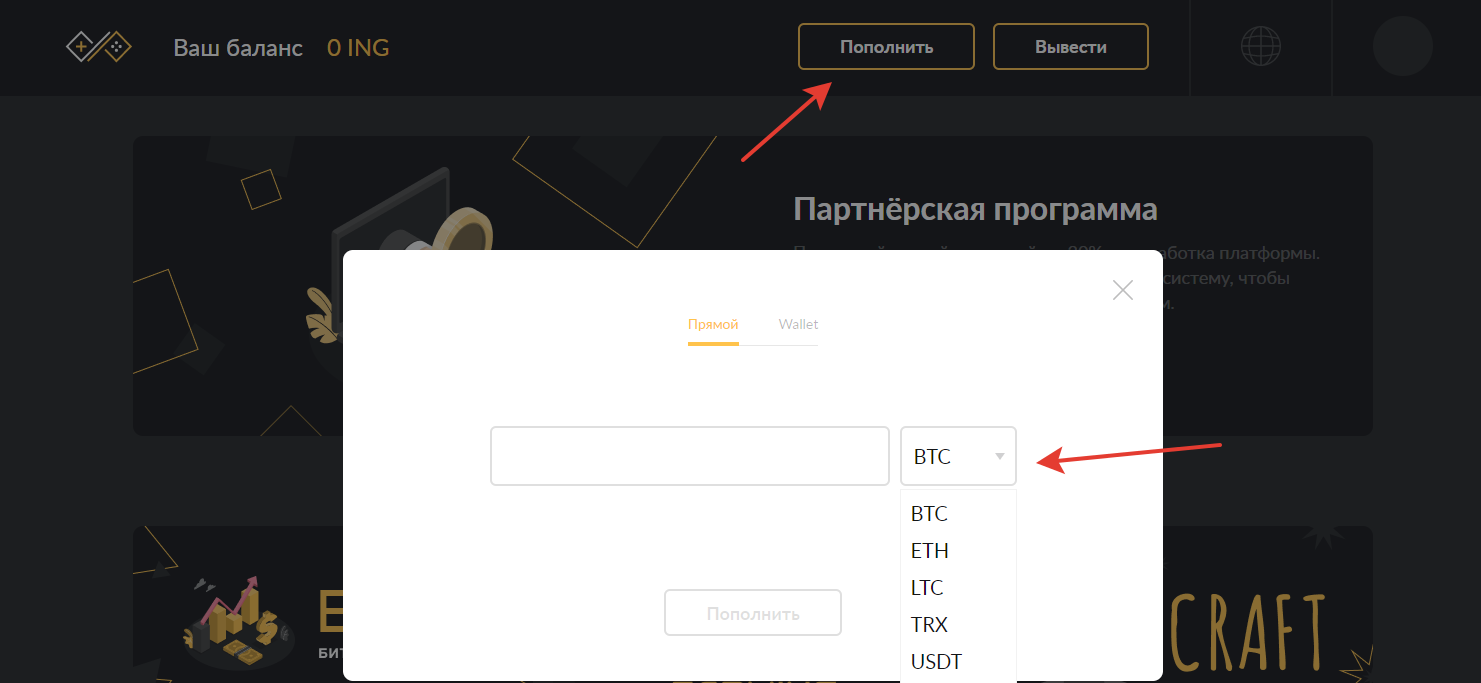
Task: Expand the BTC currency dropdown
Action: pos(958,456)
